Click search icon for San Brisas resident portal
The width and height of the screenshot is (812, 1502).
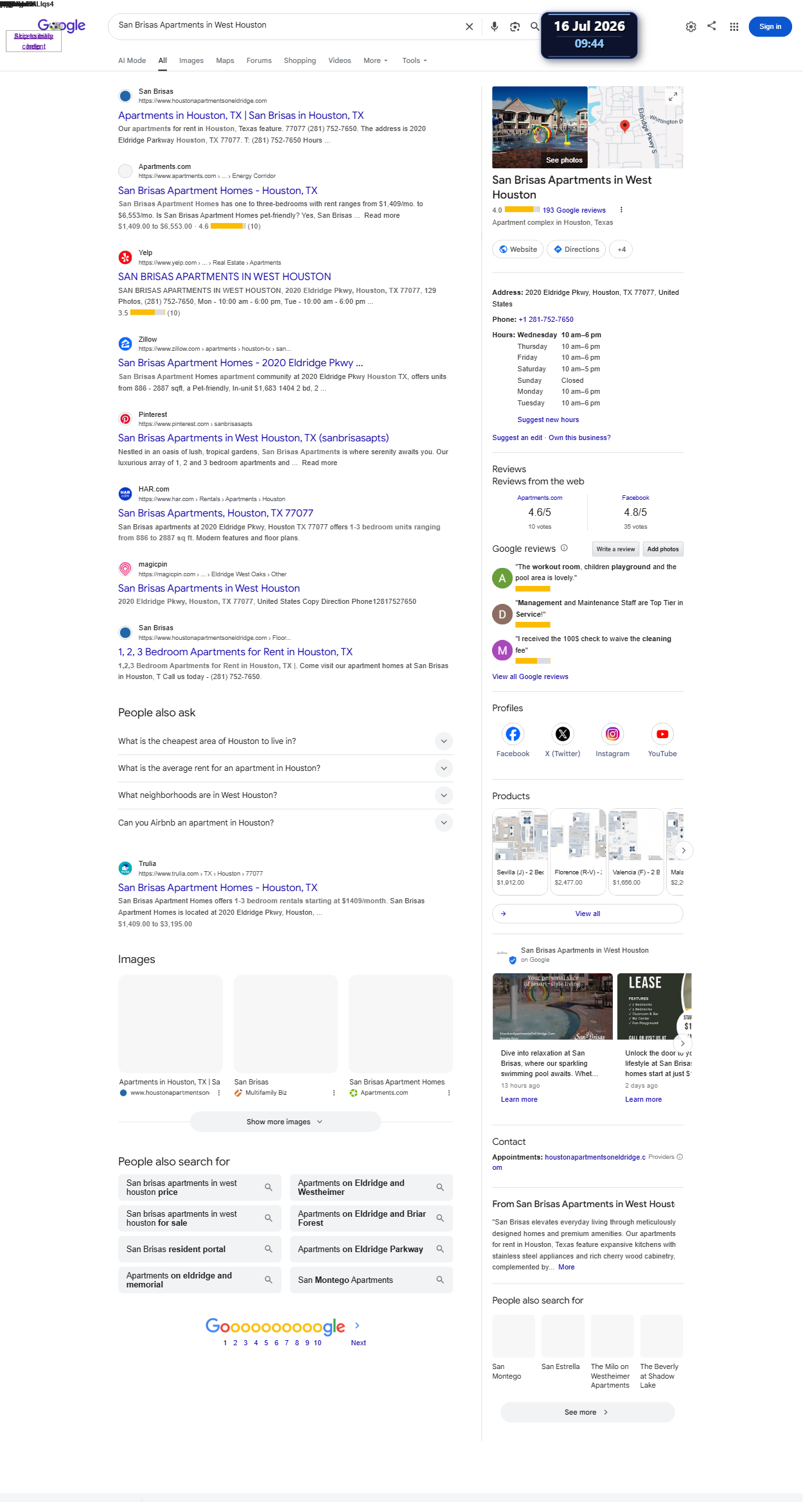[x=269, y=1249]
